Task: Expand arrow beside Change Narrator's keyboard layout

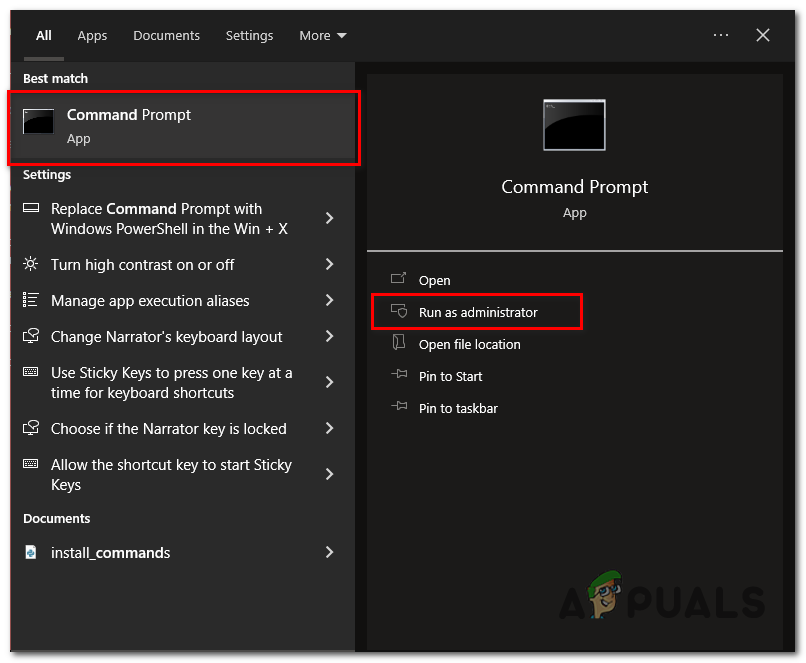Action: 329,337
